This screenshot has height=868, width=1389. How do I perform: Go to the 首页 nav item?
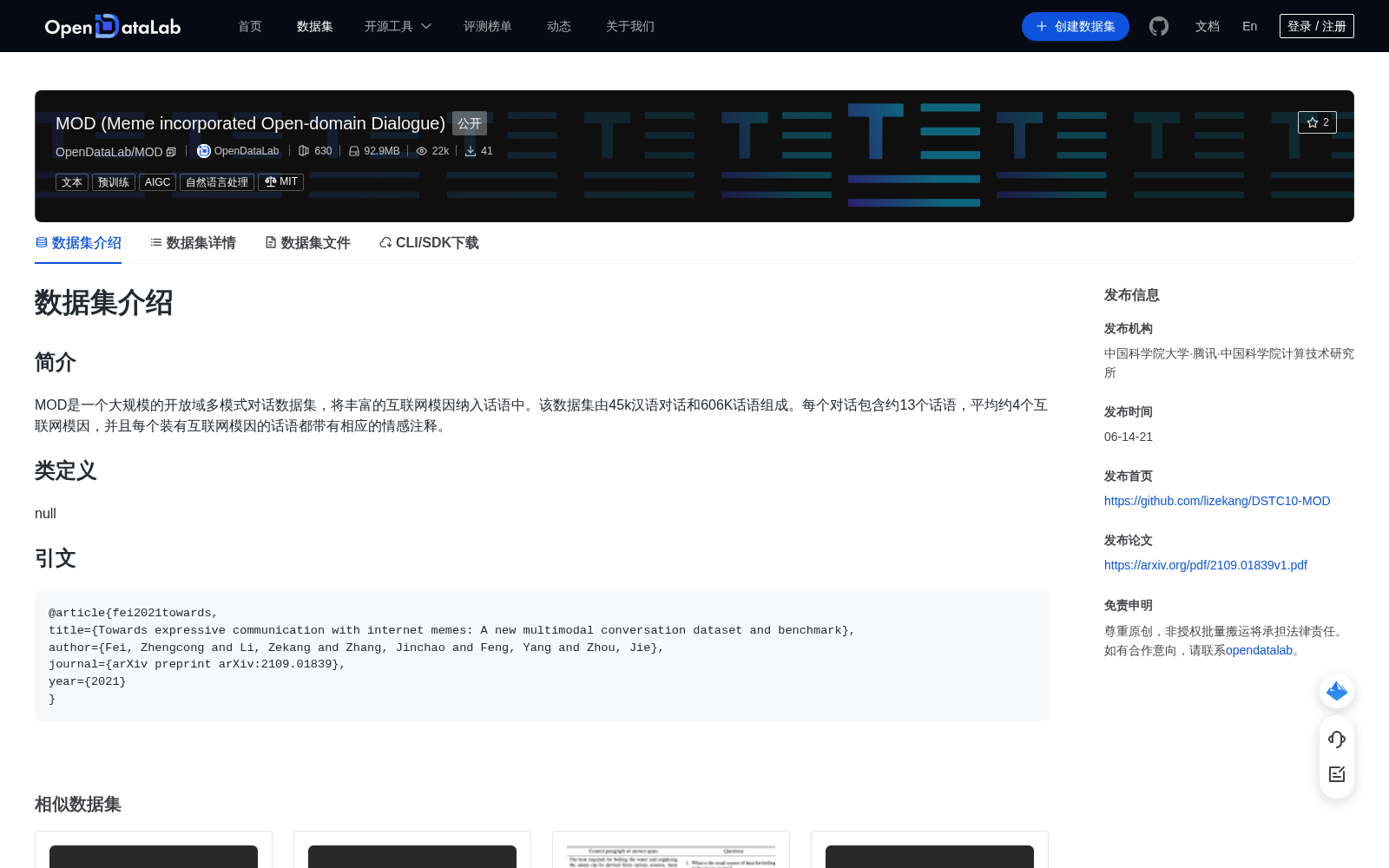coord(250,26)
